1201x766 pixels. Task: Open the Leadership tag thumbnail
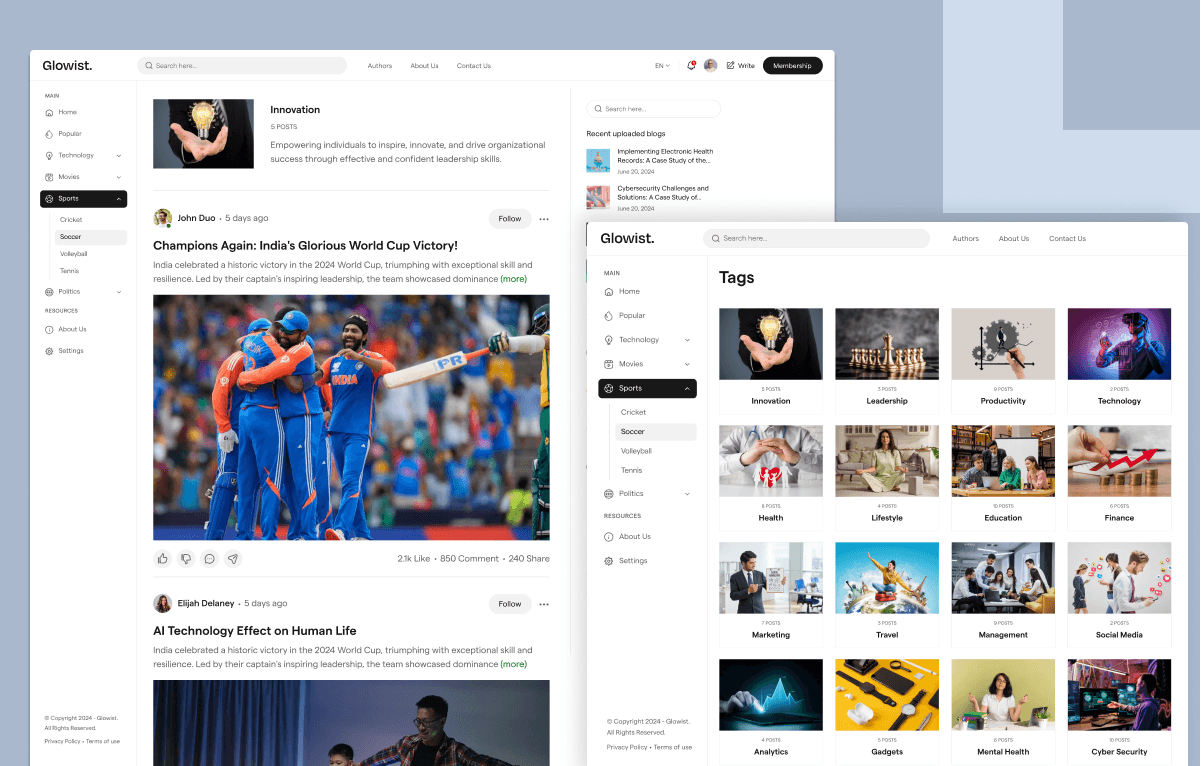pyautogui.click(x=887, y=344)
